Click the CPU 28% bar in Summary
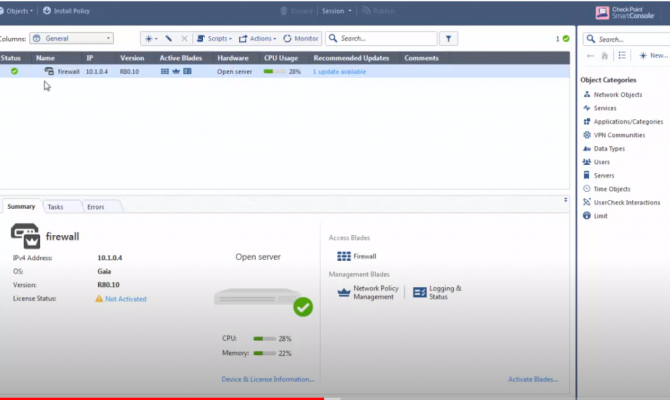The height and width of the screenshot is (400, 670). pyautogui.click(x=264, y=338)
